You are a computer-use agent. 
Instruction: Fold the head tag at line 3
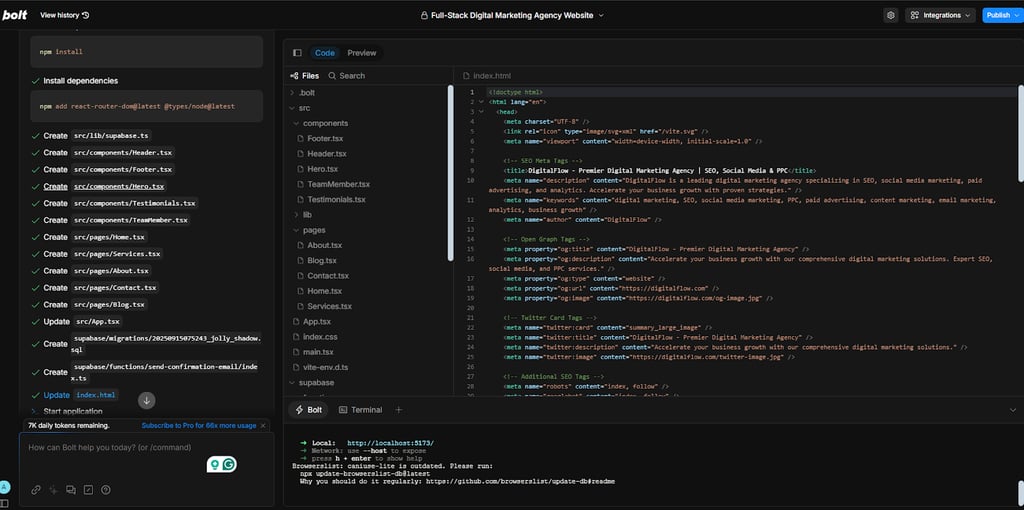[x=481, y=112]
